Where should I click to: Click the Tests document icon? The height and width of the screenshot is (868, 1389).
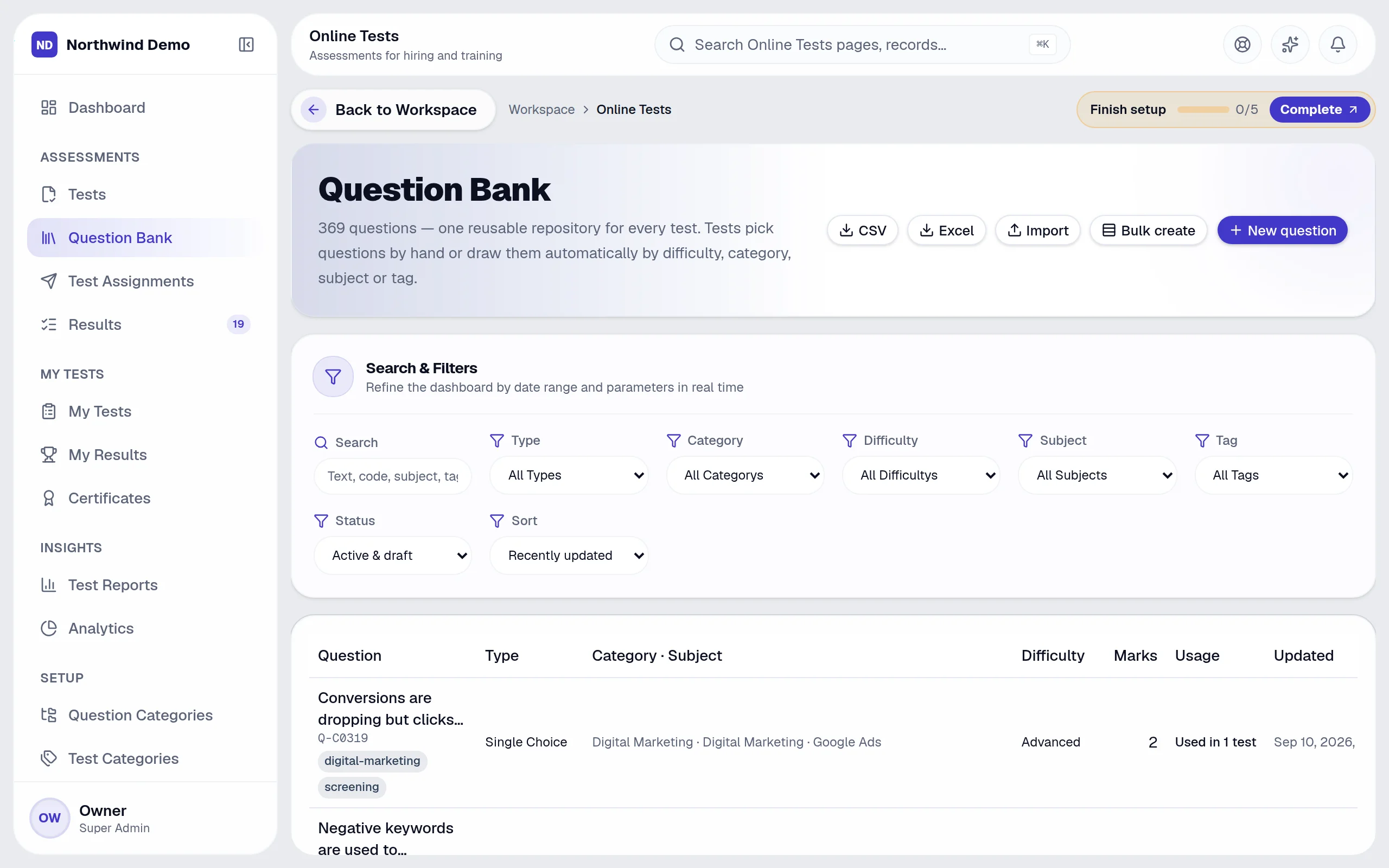49,195
